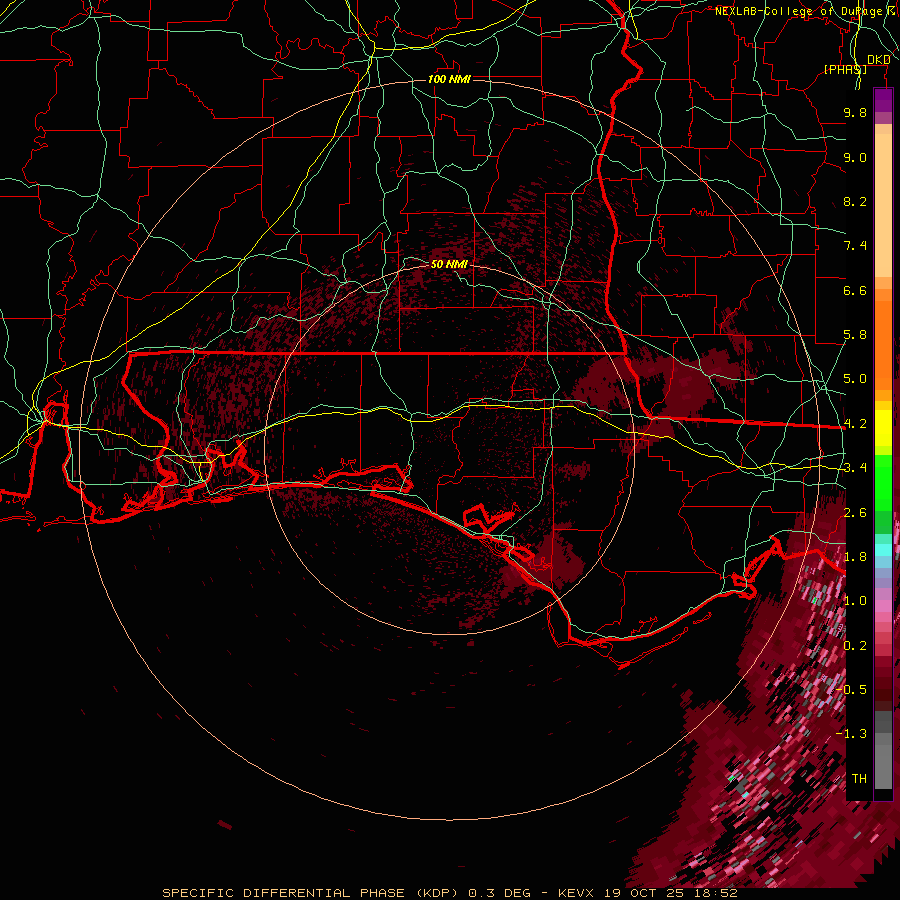Click the 100 NMI range ring label

tap(449, 79)
